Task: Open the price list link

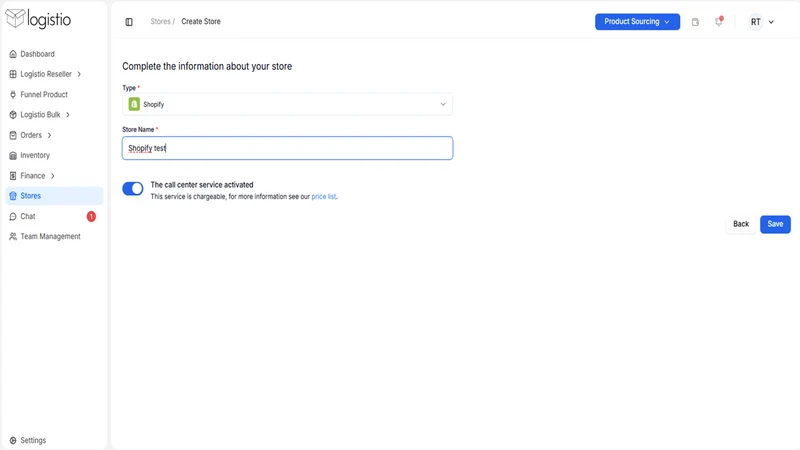Action: click(323, 196)
